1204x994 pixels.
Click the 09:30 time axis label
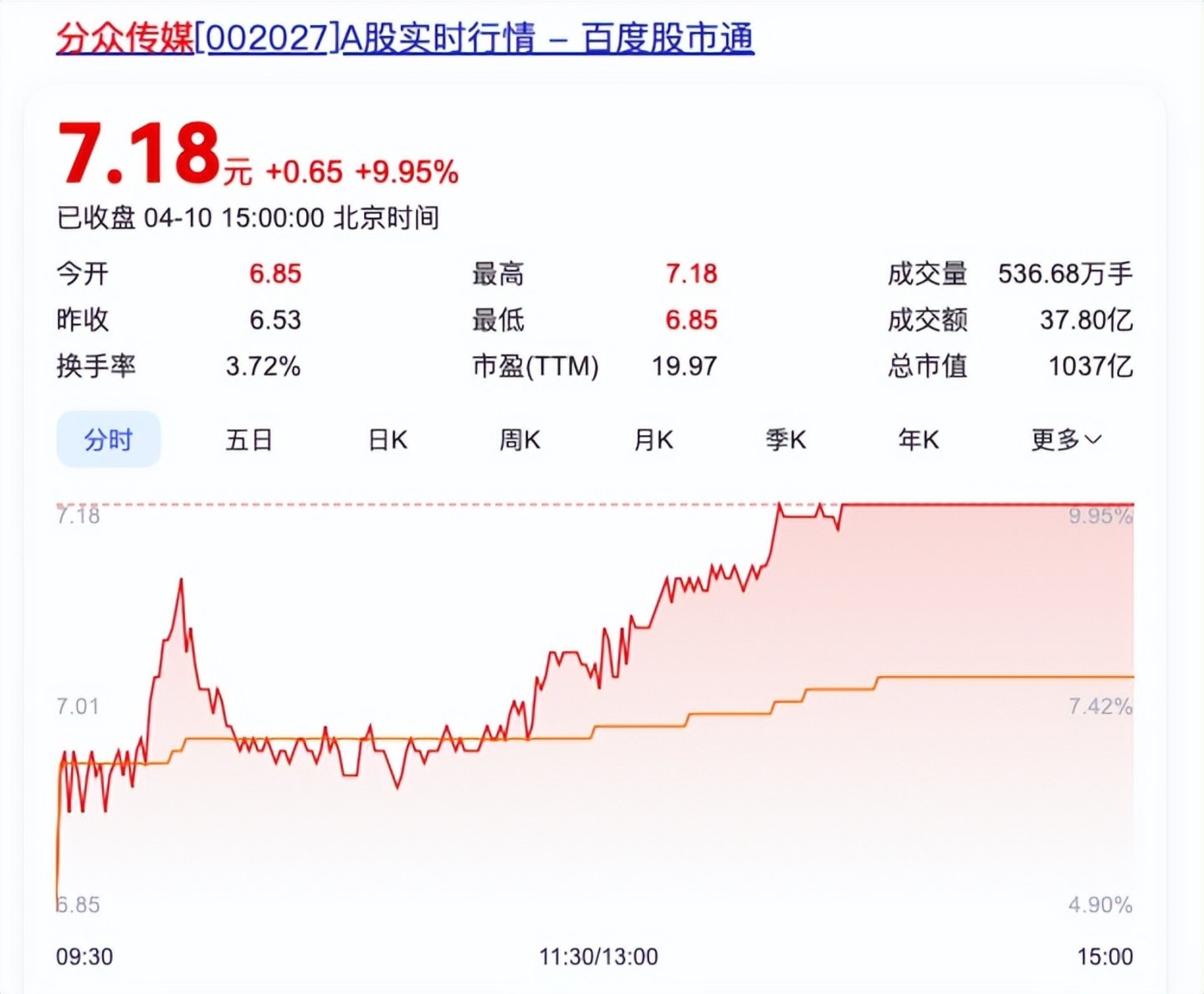(x=85, y=956)
